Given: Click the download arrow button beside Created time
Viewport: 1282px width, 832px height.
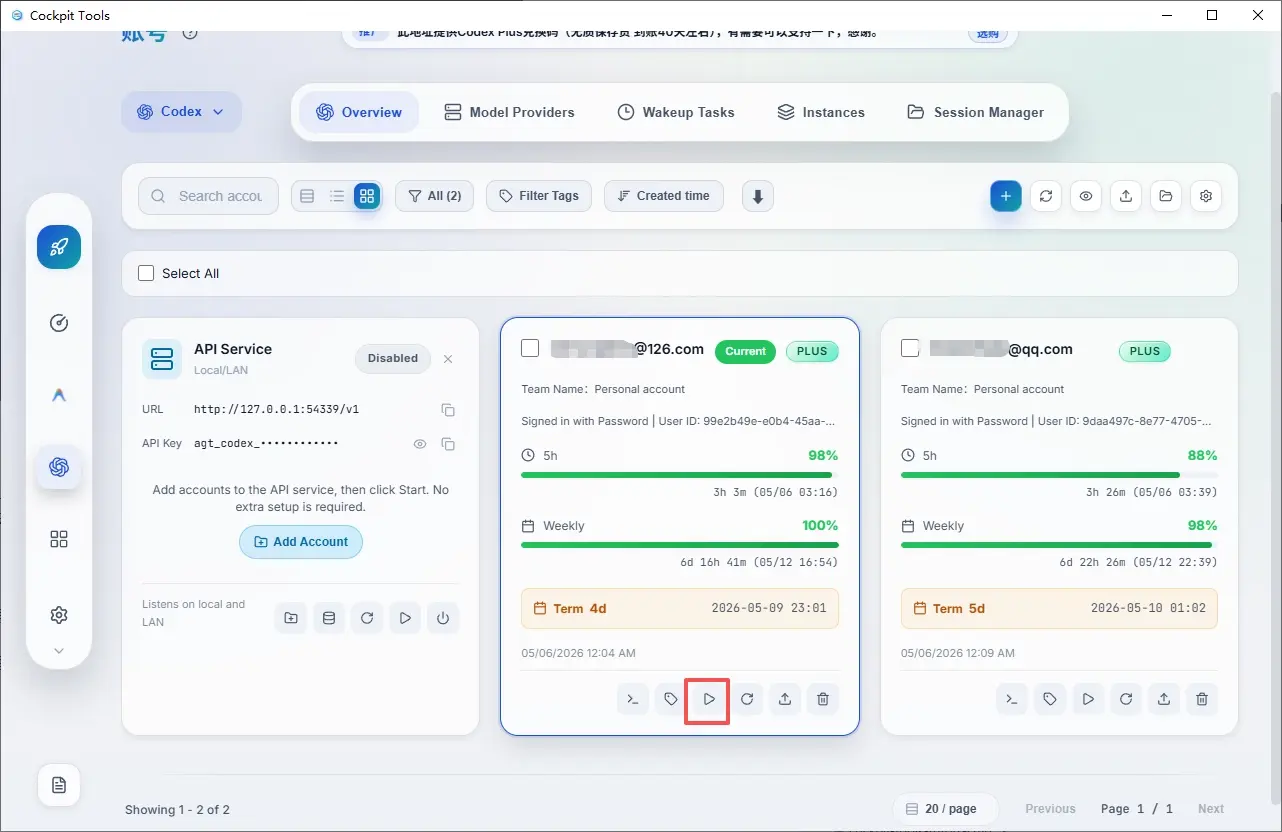Looking at the screenshot, I should (758, 196).
